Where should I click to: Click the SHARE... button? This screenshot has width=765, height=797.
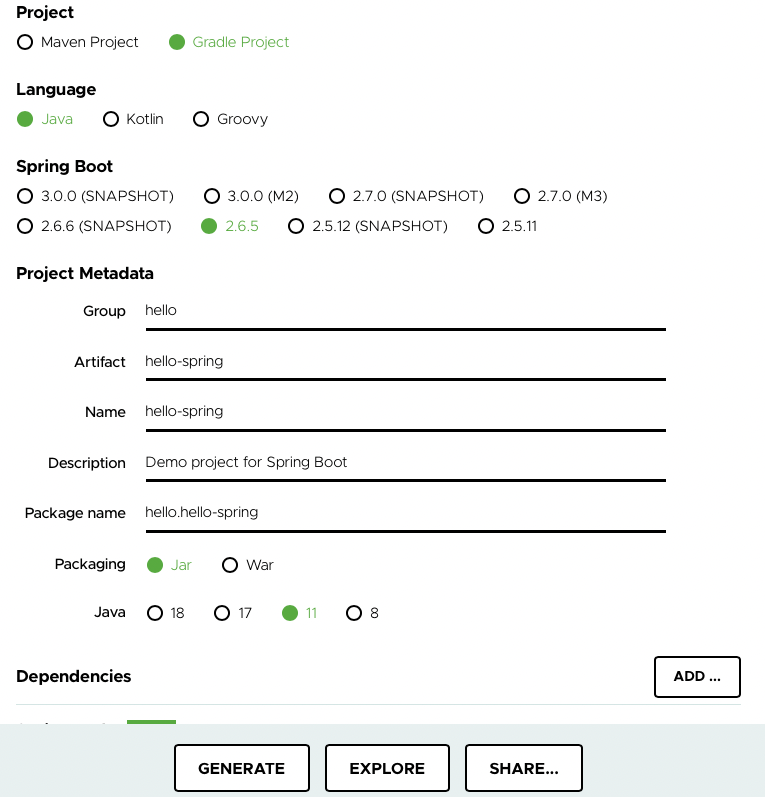(524, 768)
